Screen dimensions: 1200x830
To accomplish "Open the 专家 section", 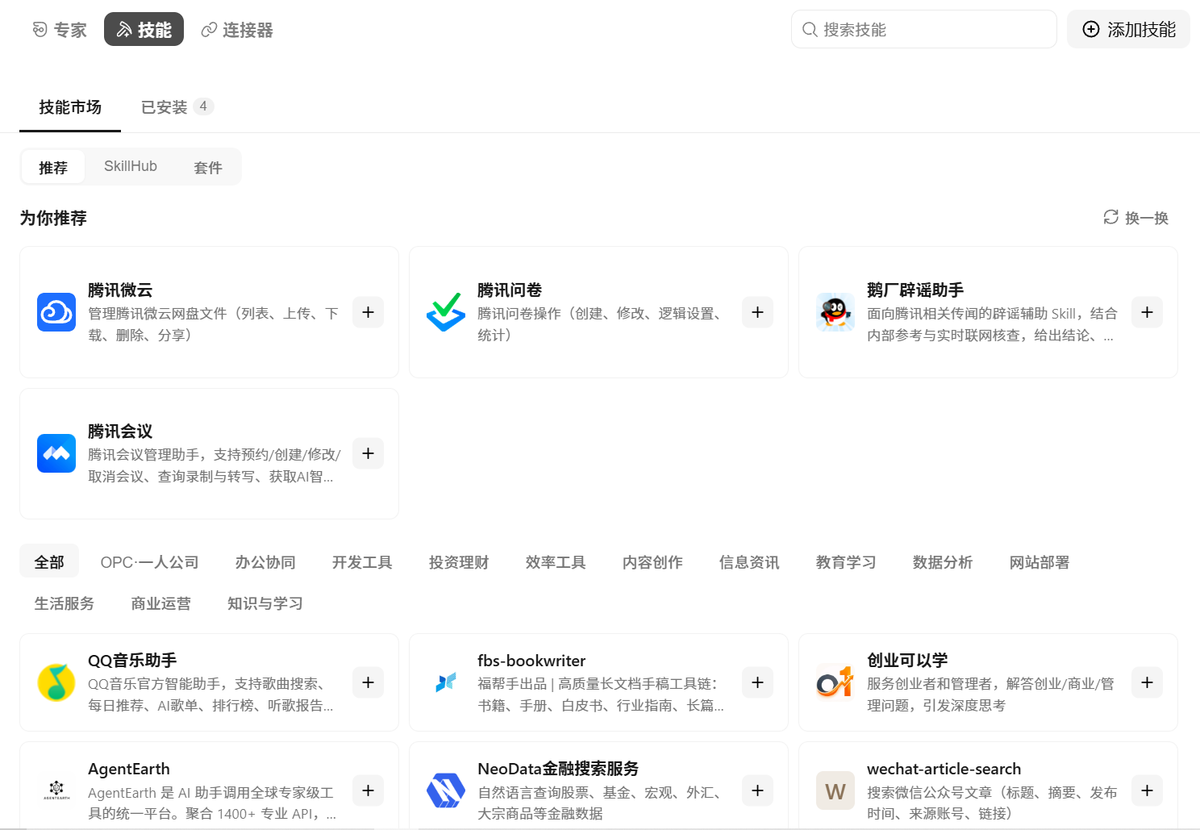I will click(60, 30).
